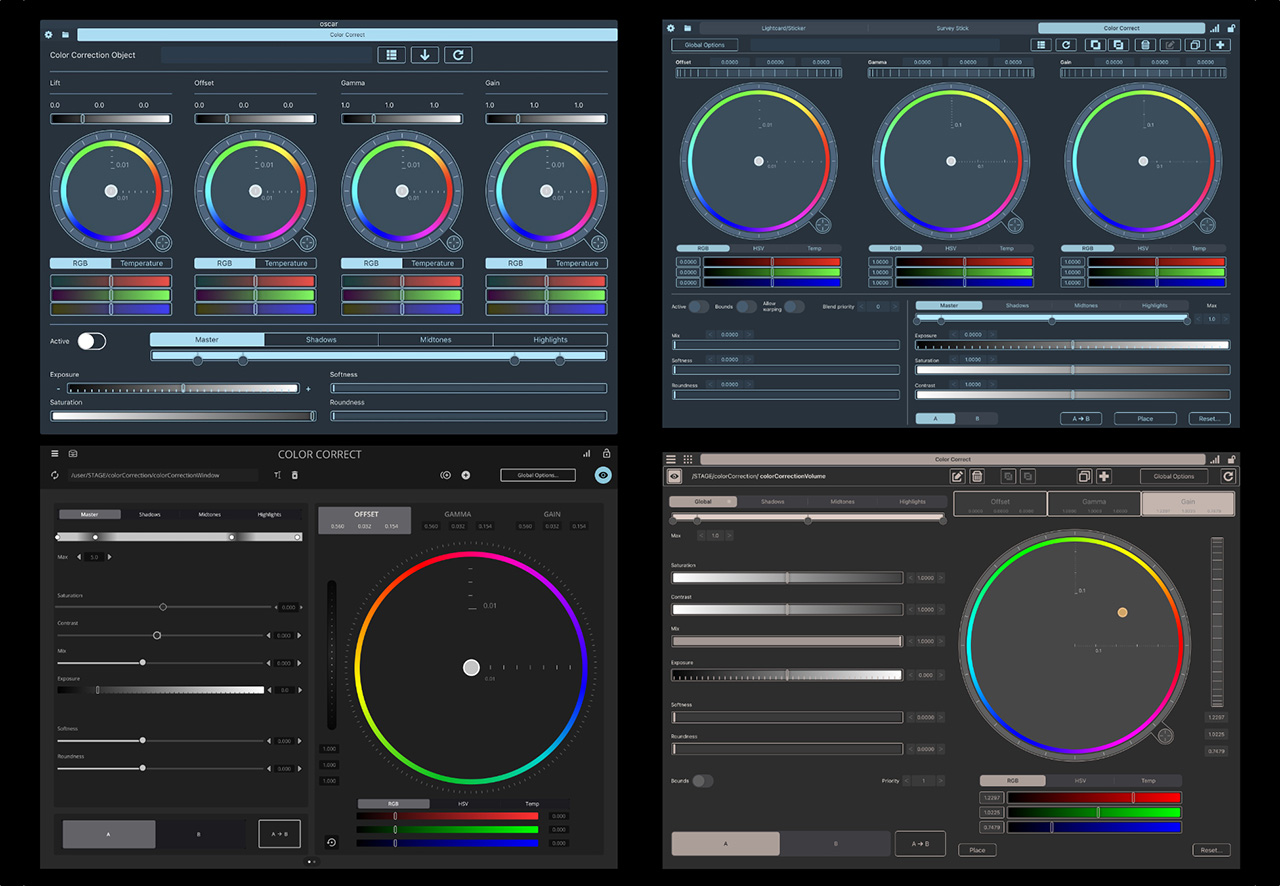The width and height of the screenshot is (1280, 886).
Task: Open the hamburger menu in bottom-left panel
Action: click(54, 453)
